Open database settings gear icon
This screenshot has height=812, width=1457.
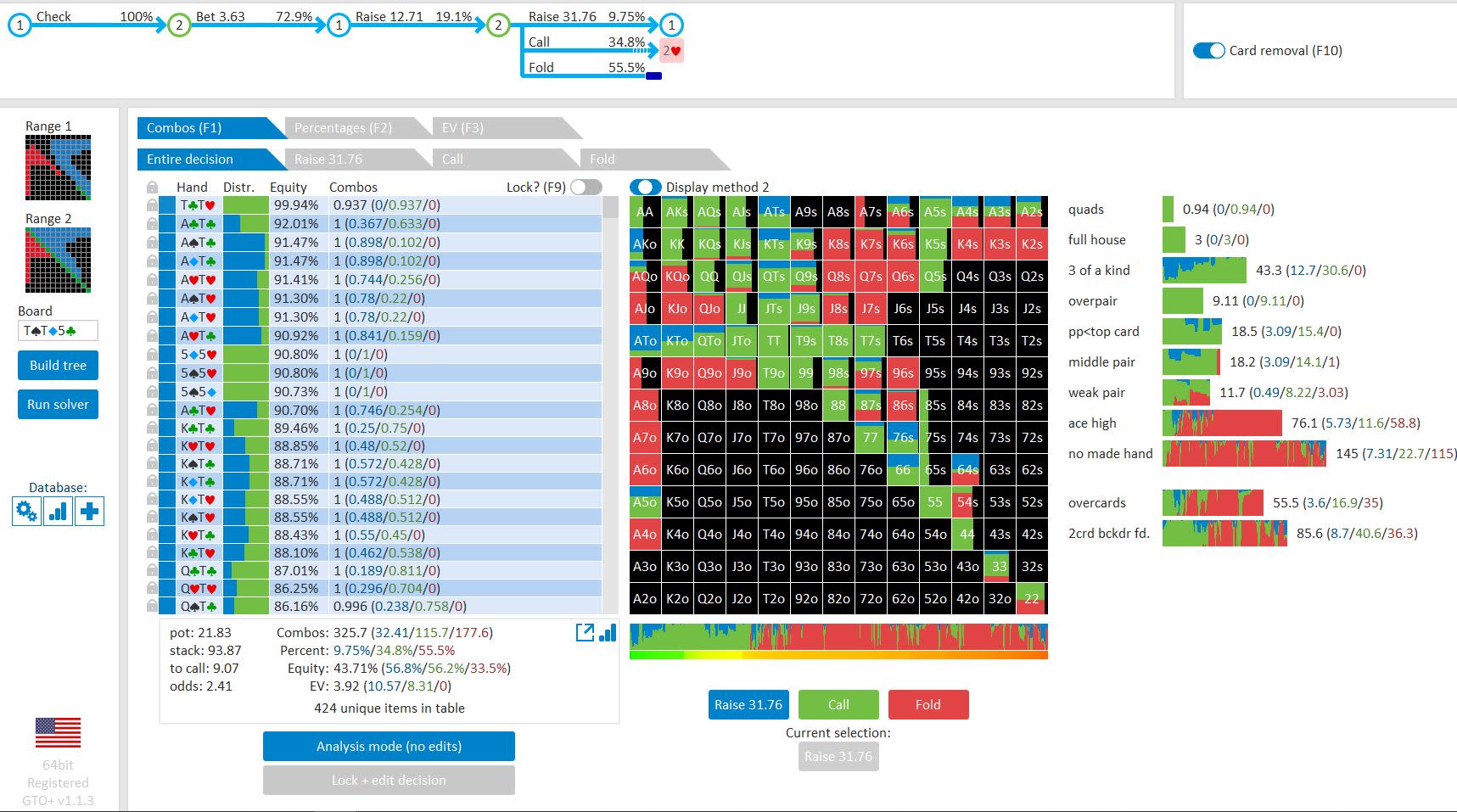click(x=27, y=512)
